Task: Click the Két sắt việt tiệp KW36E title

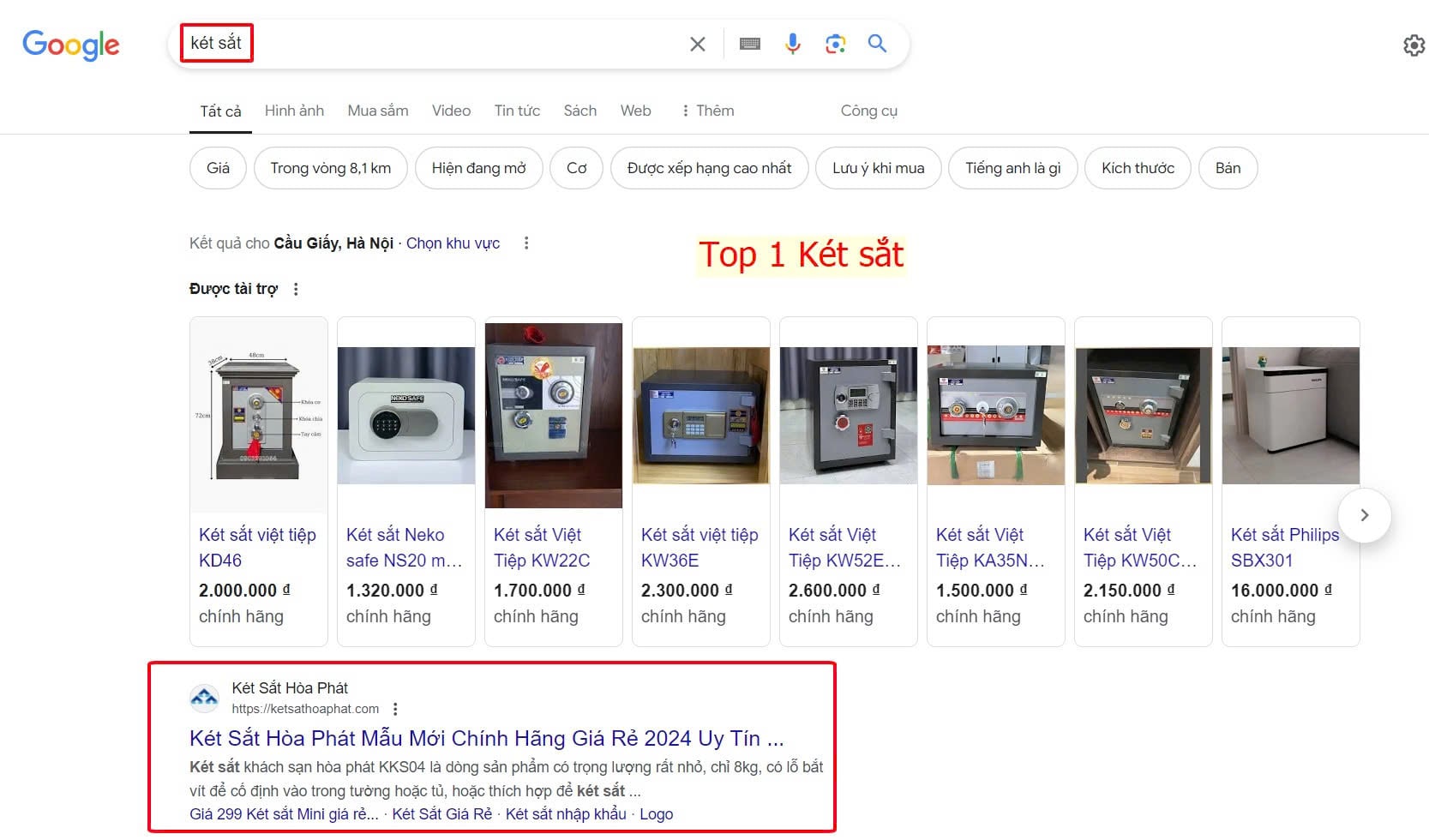Action: 699,548
